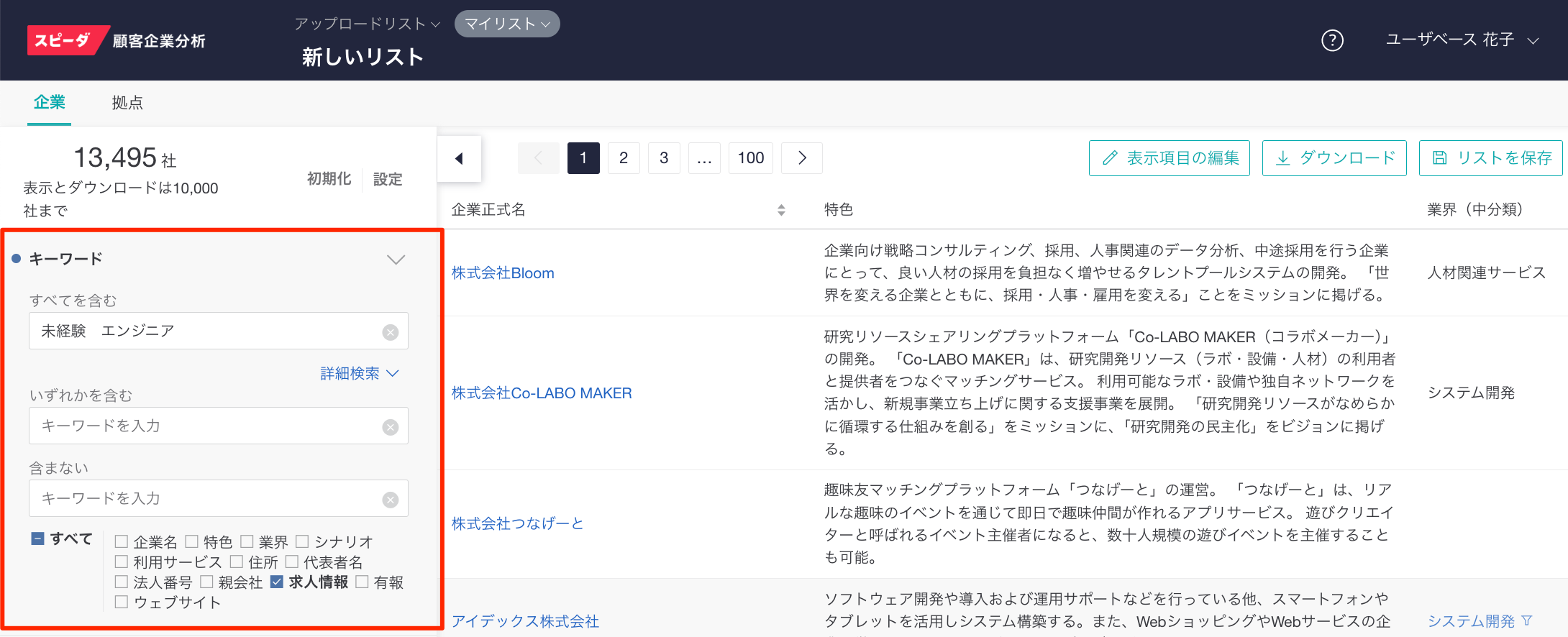Toggle the すべて checkbox

pos(38,539)
